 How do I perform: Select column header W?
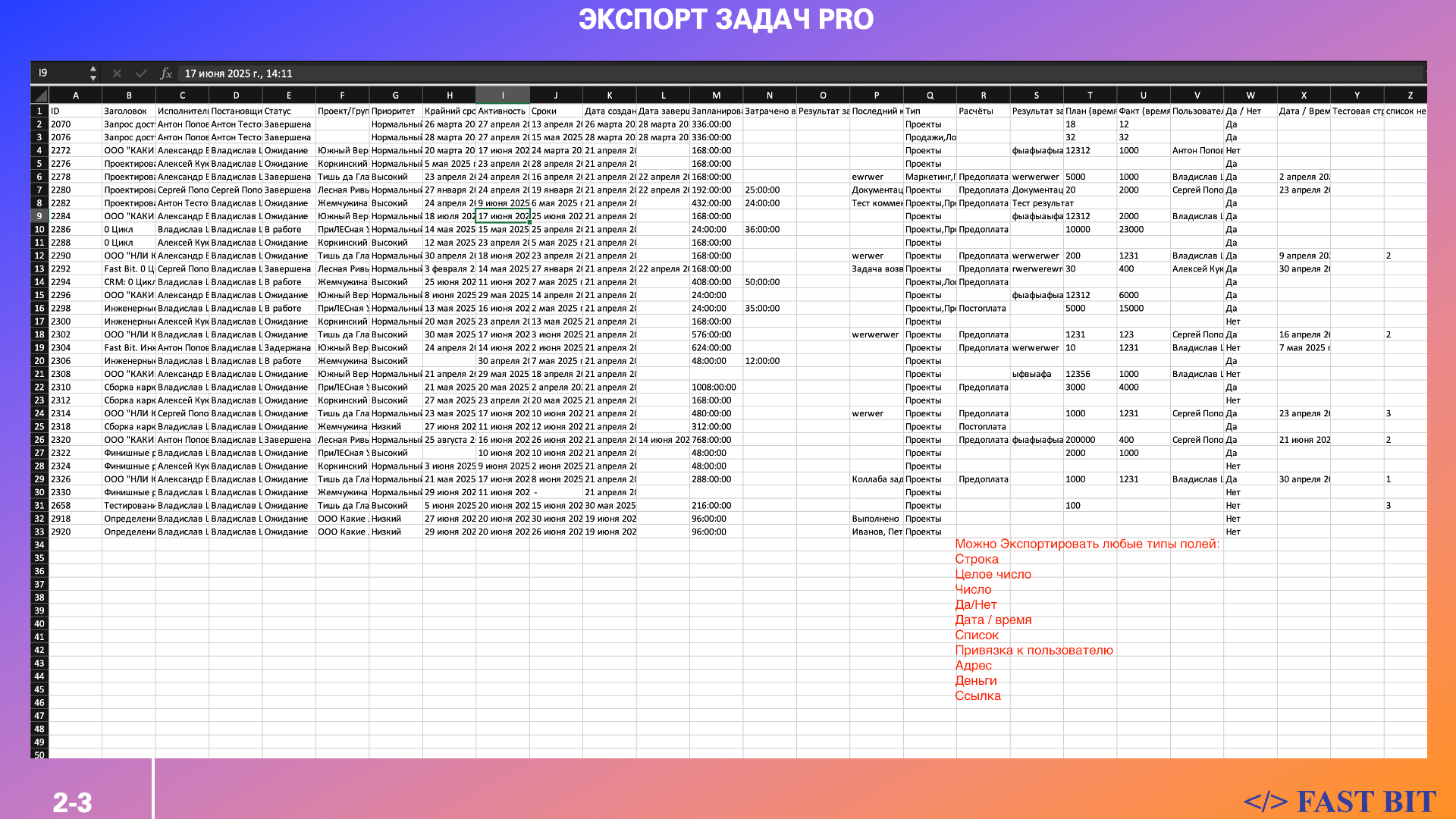pyautogui.click(x=1250, y=96)
